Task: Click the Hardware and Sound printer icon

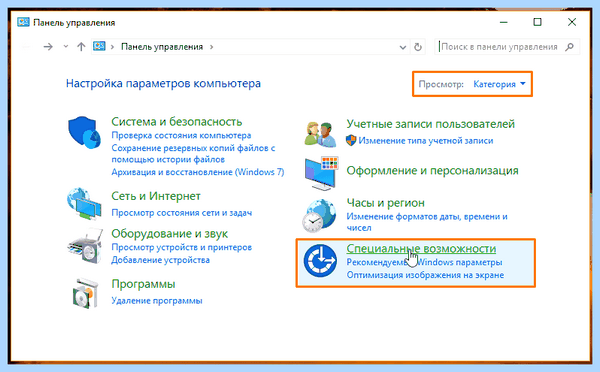Action: [85, 246]
